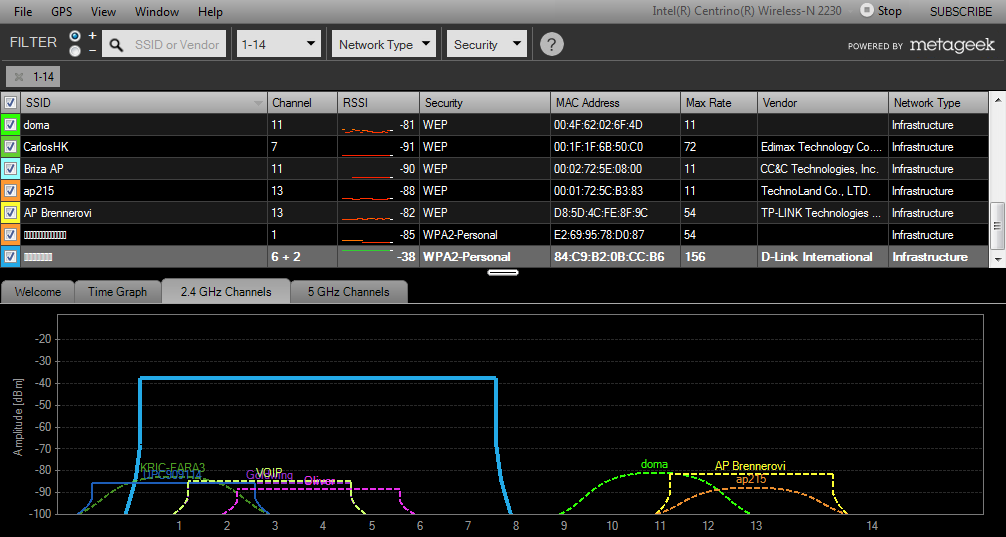
Task: Uncheck the CarlosHK network checkbox
Action: click(x=10, y=147)
